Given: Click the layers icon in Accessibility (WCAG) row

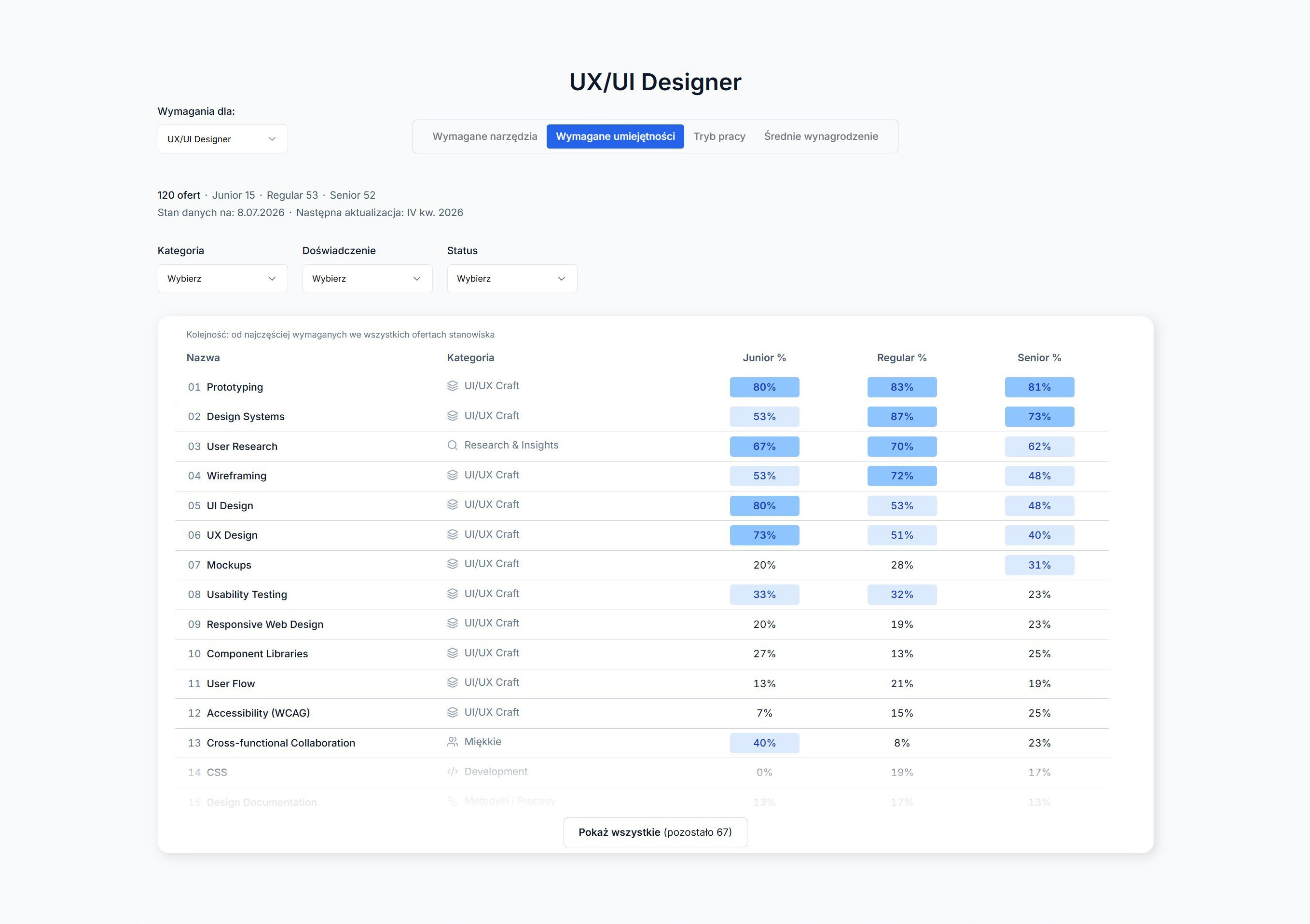Looking at the screenshot, I should point(453,712).
